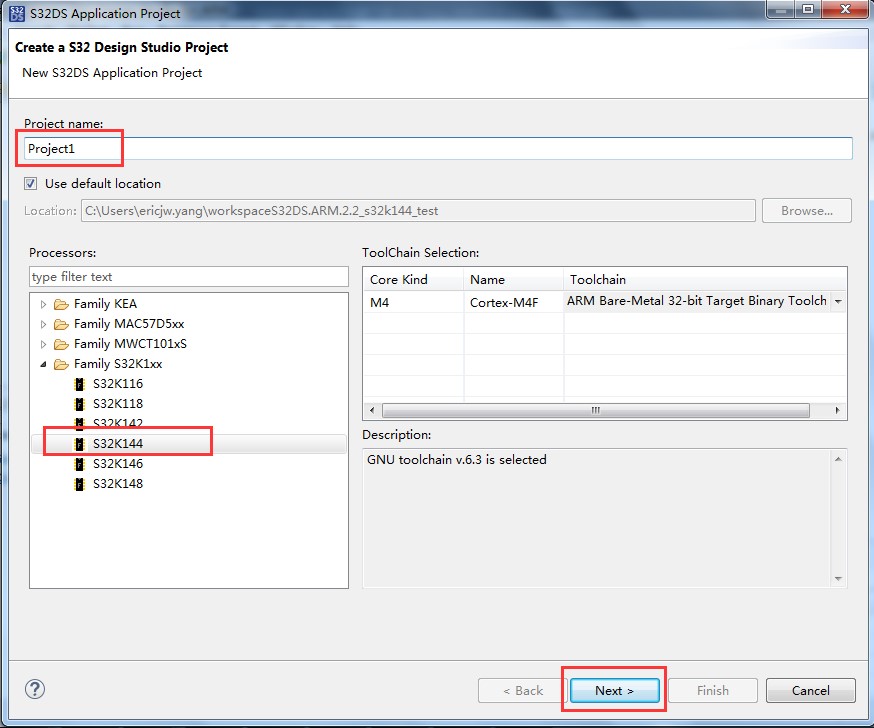
Task: Click the toolchain table scroll left arrow
Action: (x=372, y=410)
